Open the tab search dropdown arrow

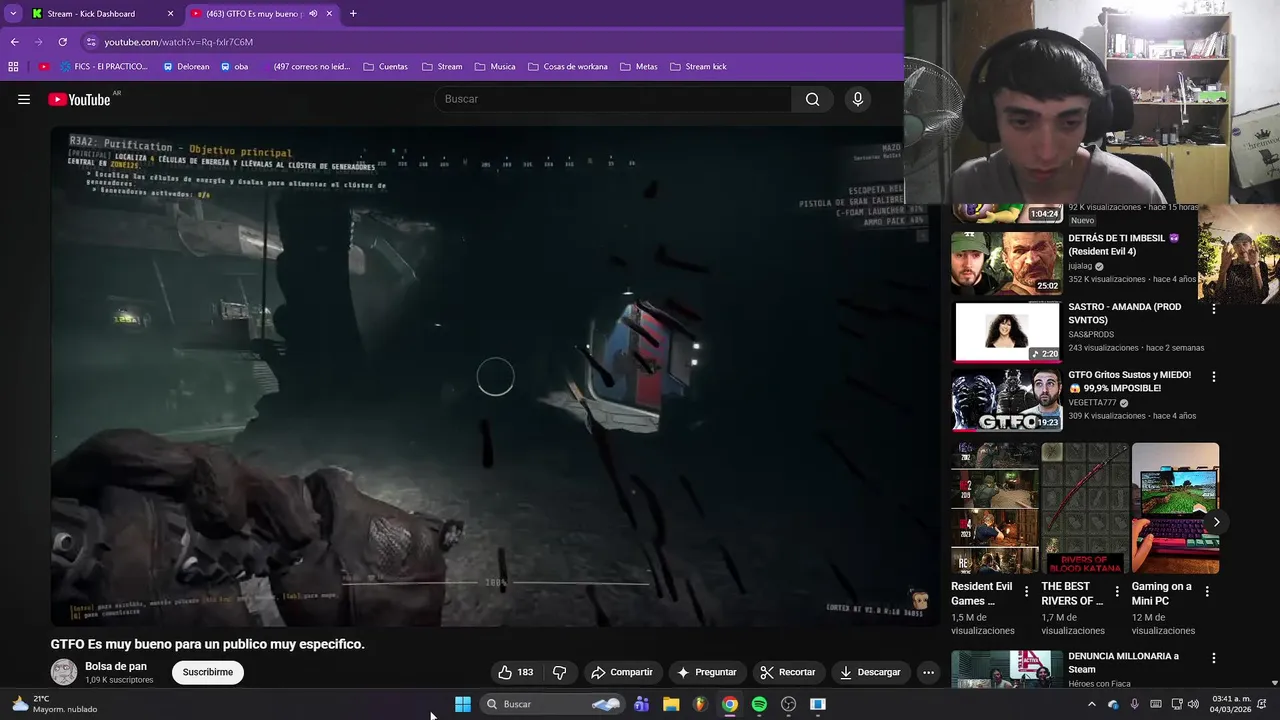click(x=12, y=14)
